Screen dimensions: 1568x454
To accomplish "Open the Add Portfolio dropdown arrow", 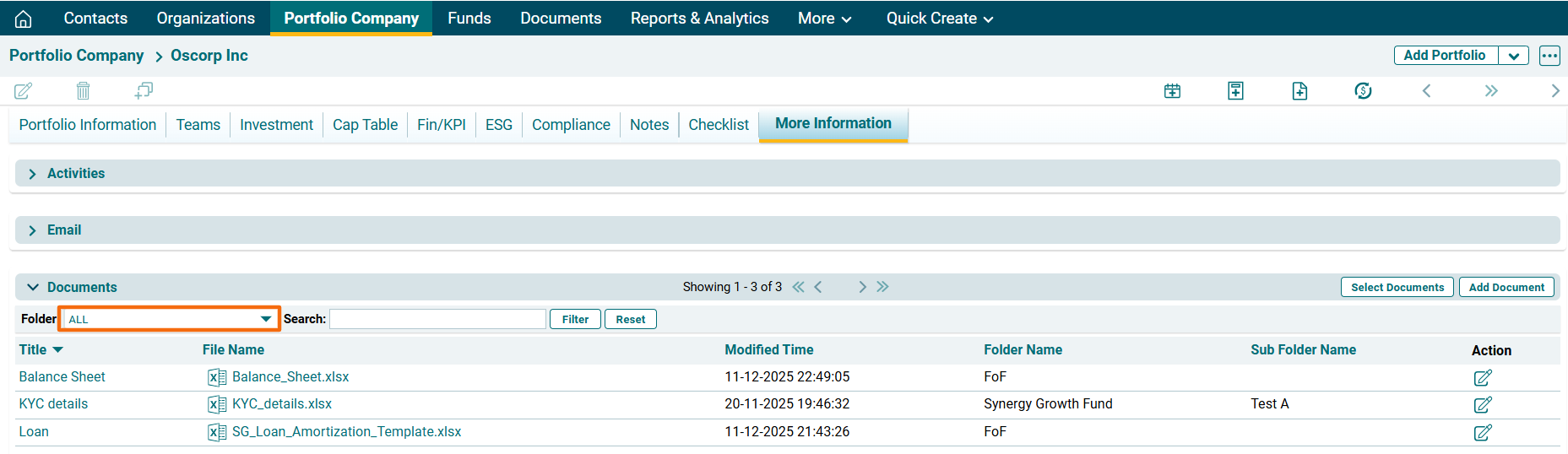I will coord(1513,56).
